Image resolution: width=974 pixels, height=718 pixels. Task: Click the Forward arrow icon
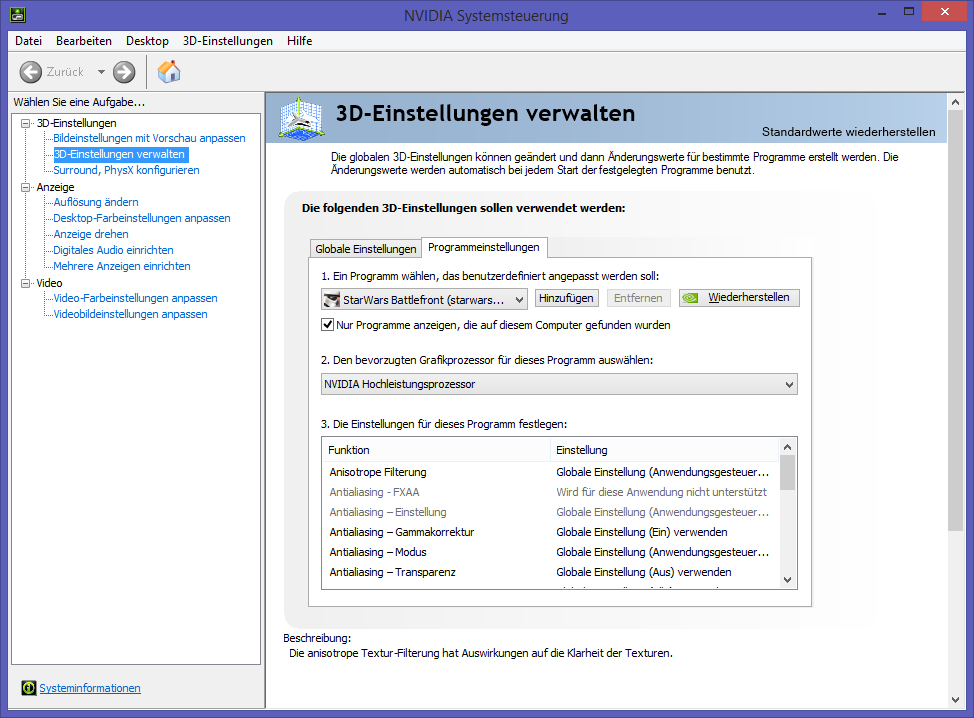(124, 72)
